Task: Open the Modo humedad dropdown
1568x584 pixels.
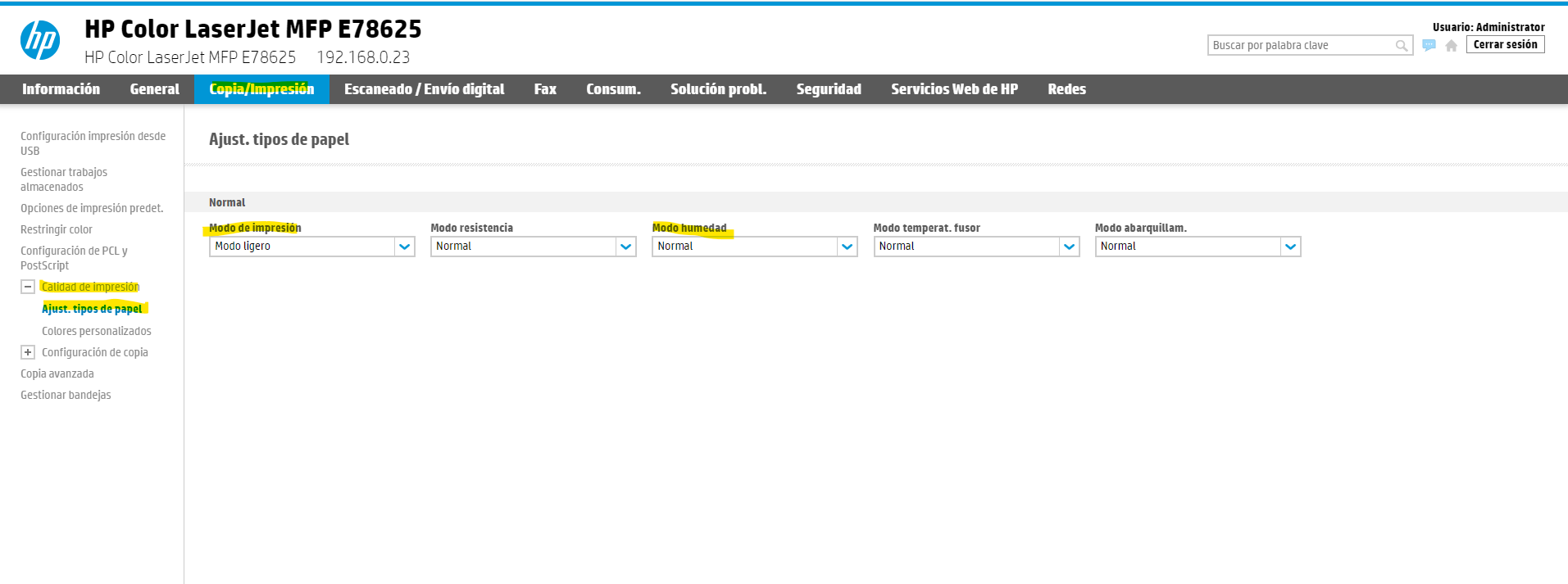Action: pos(755,247)
